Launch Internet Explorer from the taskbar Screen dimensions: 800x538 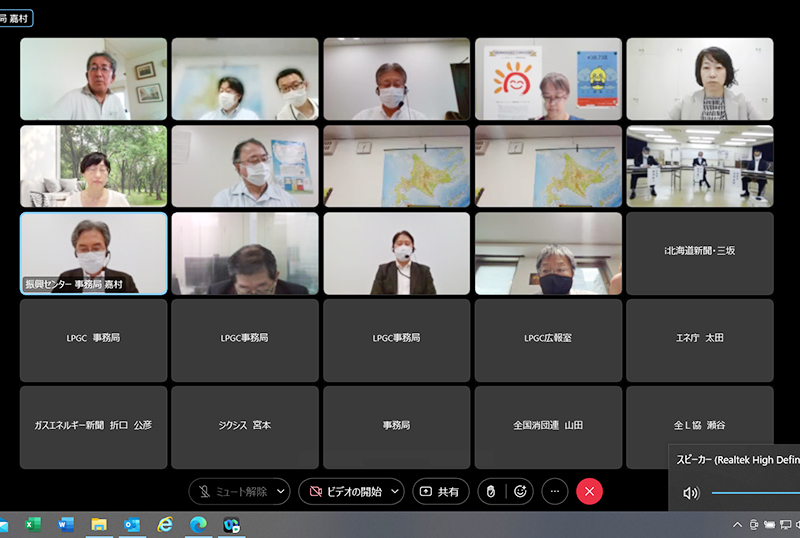pos(165,524)
